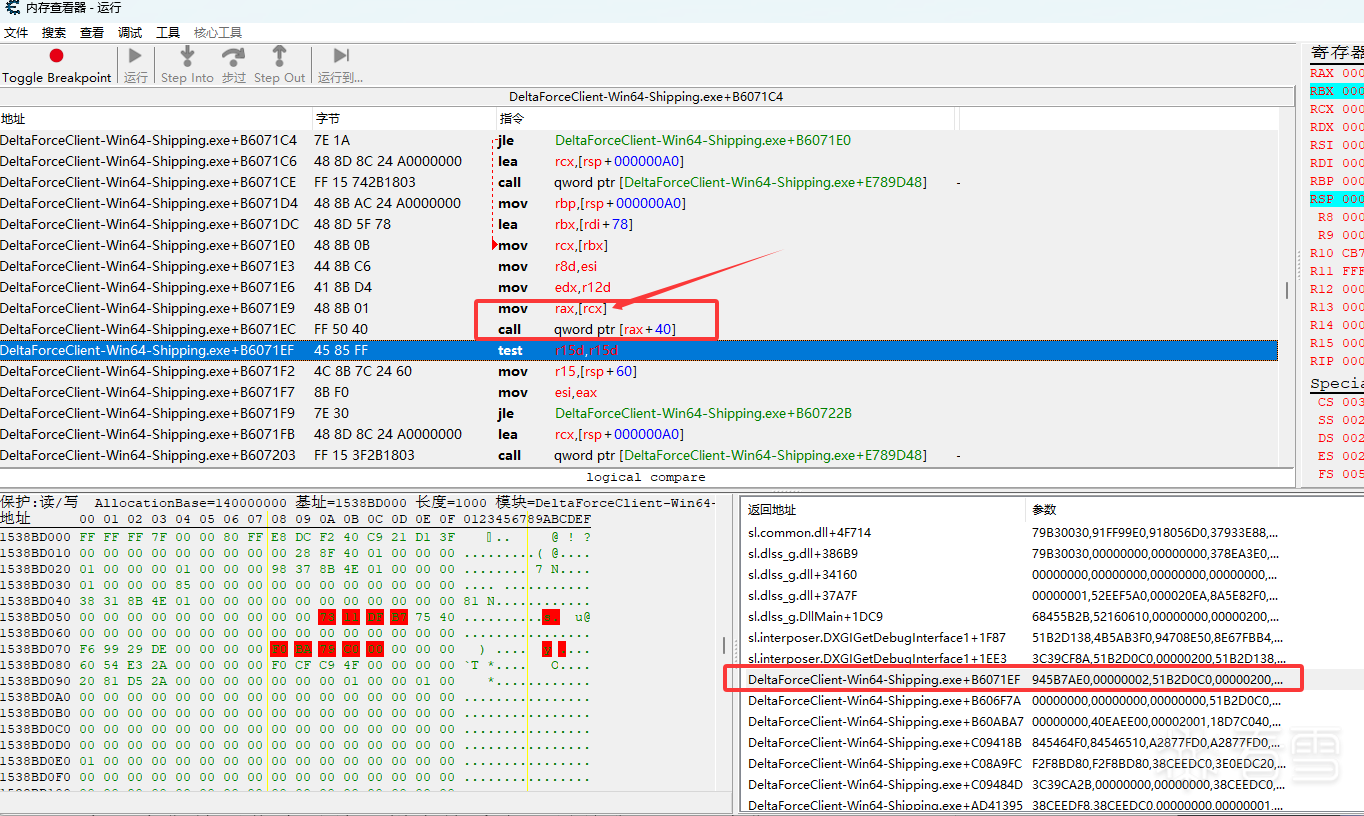Click the 步过 (Step Over) toolbar icon

click(x=233, y=56)
